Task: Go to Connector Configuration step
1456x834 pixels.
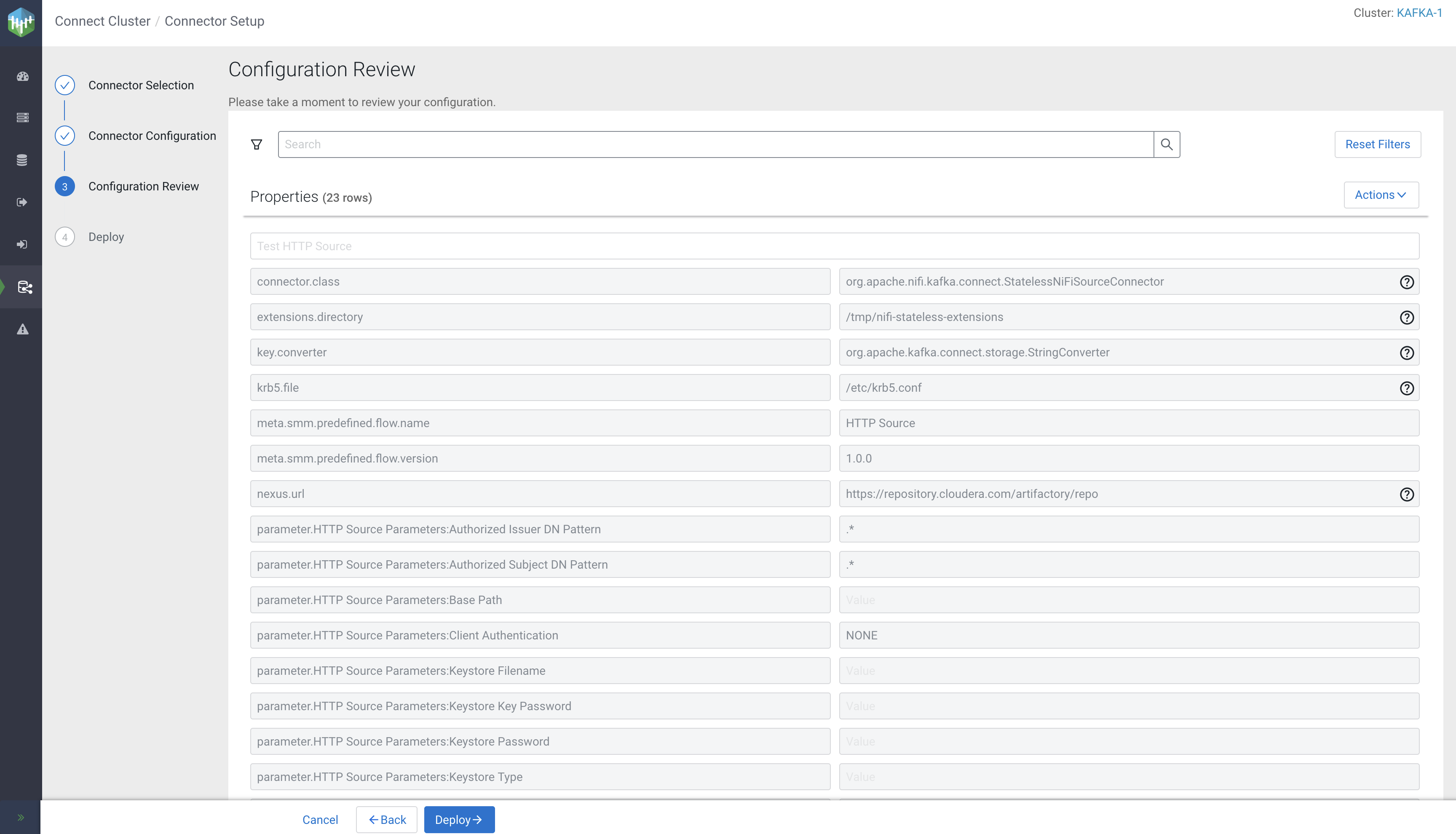Action: tap(152, 136)
